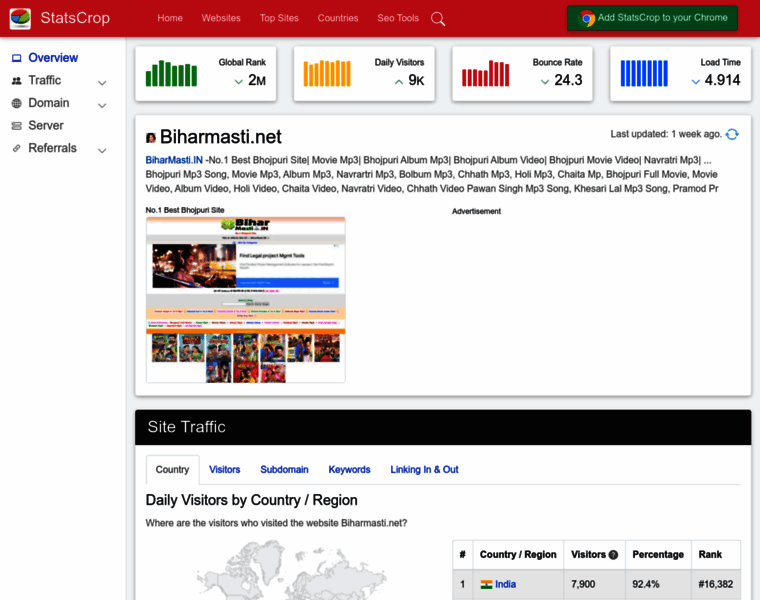
Task: Click the Biharmasti.net favicon
Action: click(x=151, y=138)
